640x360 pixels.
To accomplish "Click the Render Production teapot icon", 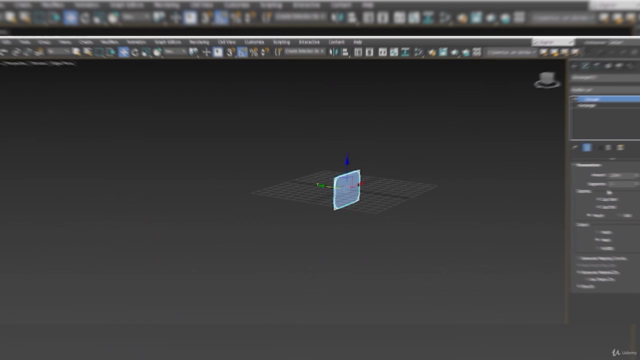I will click(x=455, y=52).
